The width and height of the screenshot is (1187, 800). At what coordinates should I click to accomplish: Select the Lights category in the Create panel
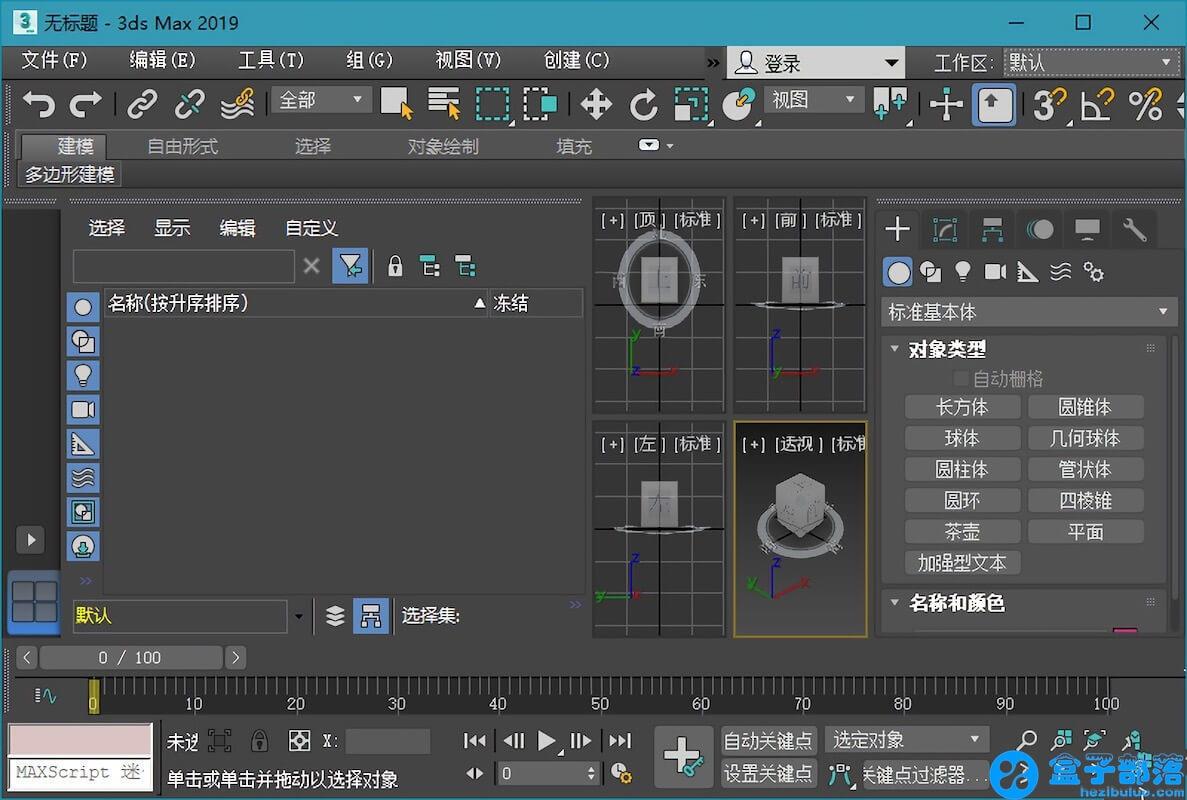(x=963, y=272)
